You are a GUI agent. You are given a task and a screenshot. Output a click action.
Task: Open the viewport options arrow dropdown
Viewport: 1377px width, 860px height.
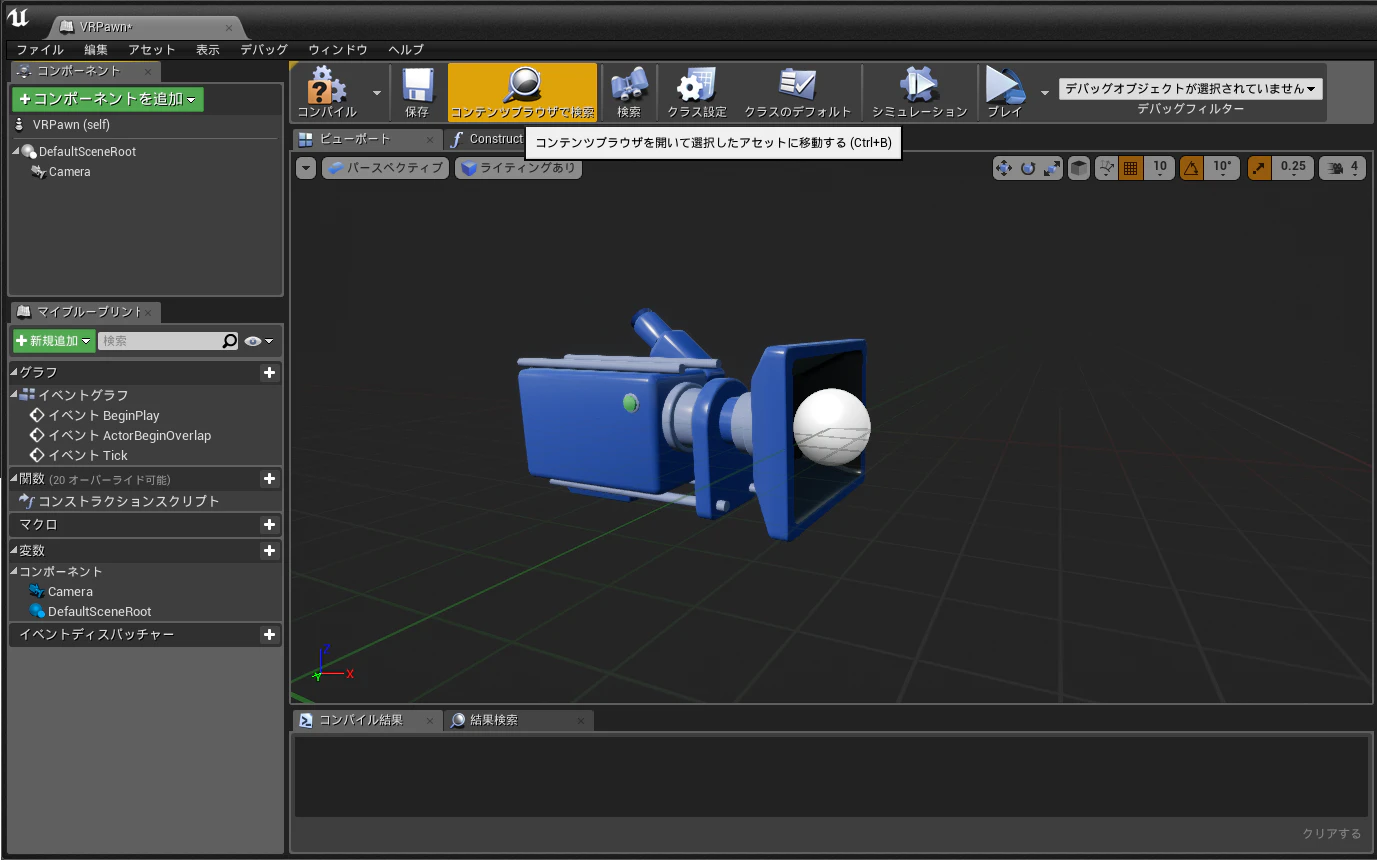click(306, 168)
